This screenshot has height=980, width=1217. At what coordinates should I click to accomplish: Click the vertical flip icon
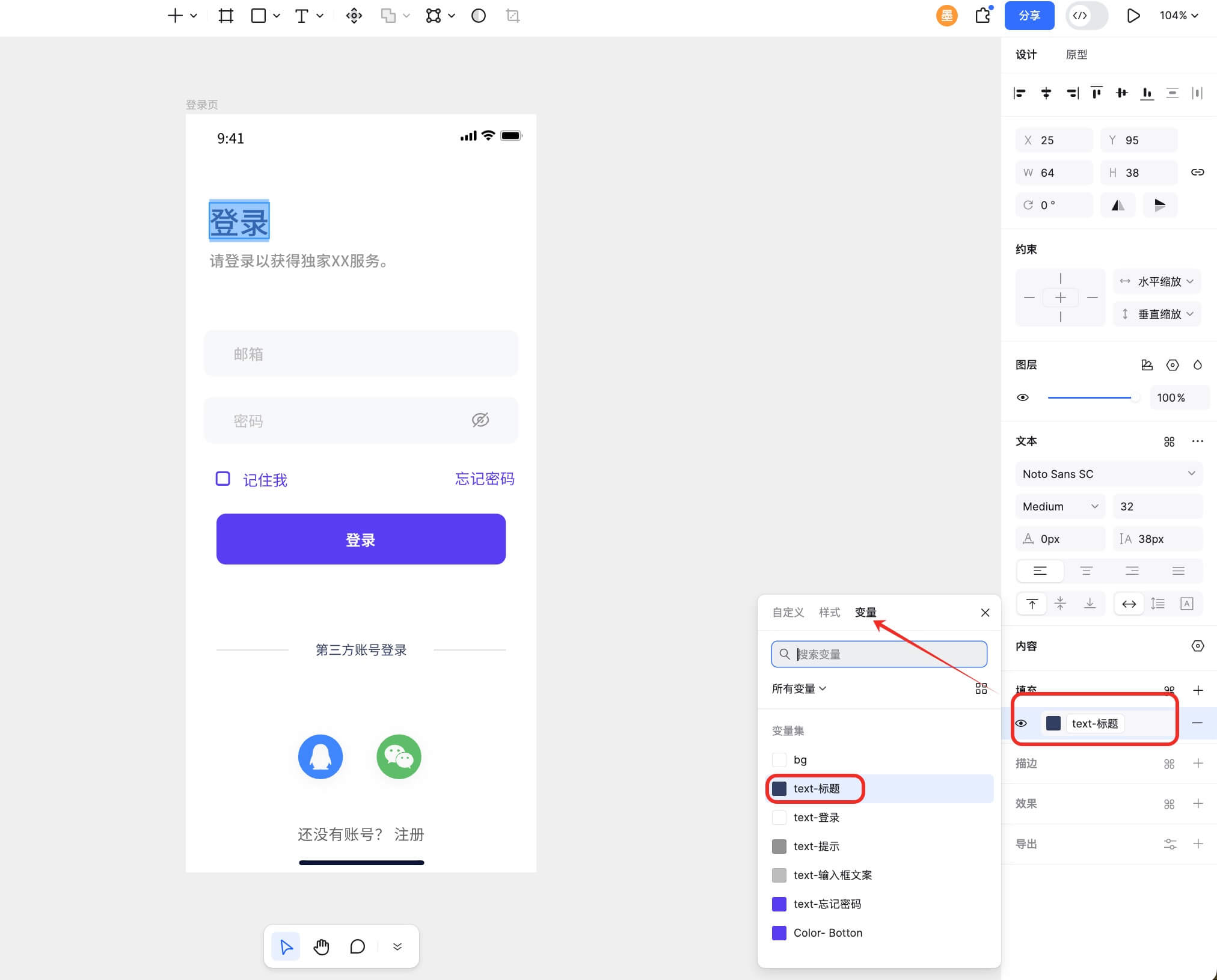point(1160,205)
